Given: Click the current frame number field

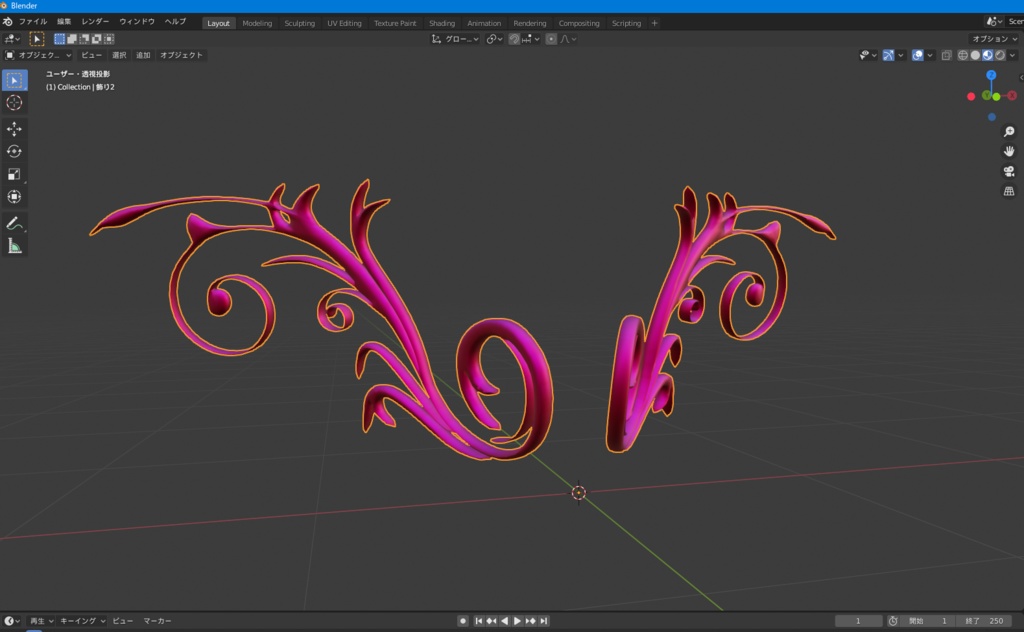Looking at the screenshot, I should click(858, 621).
